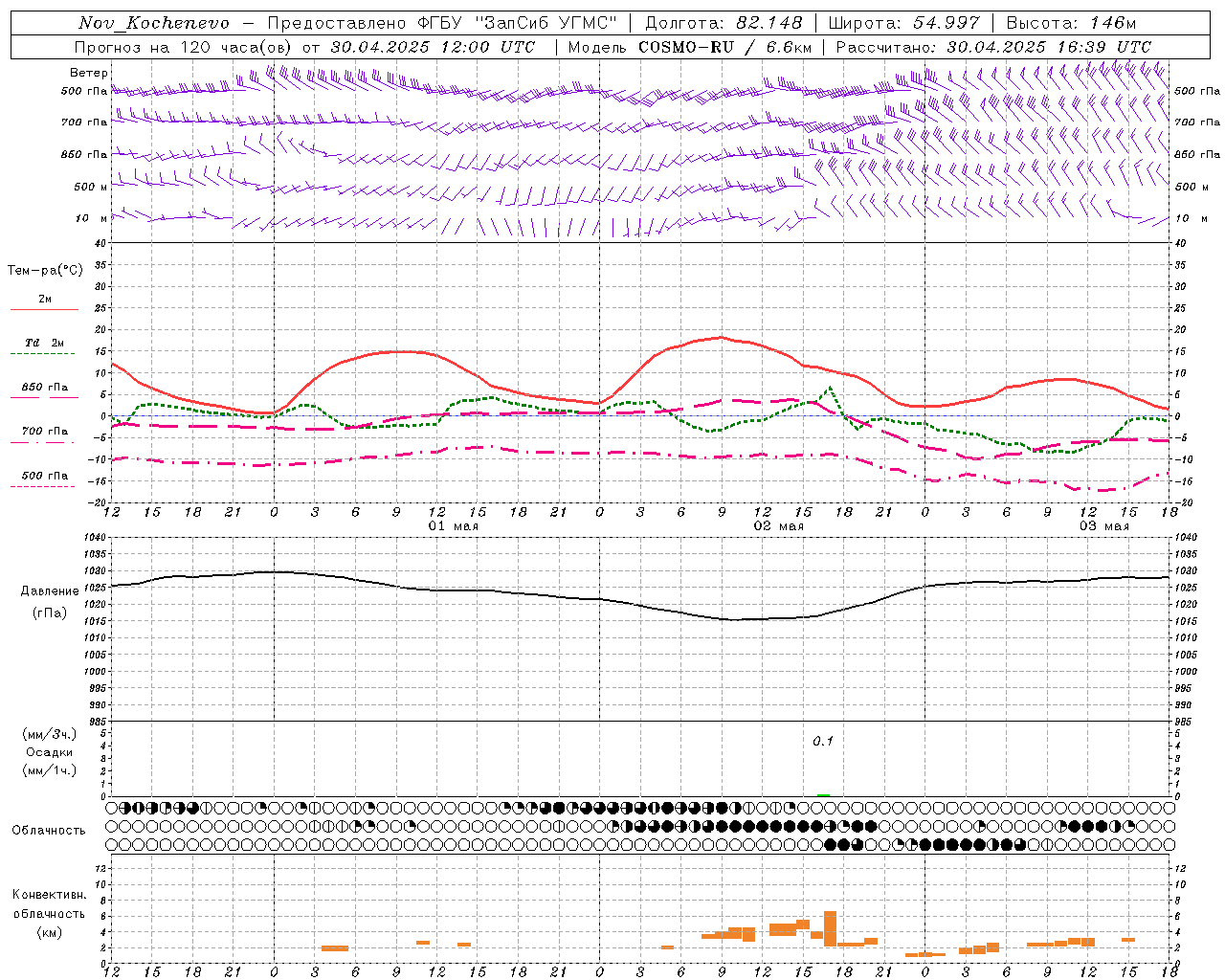Click the Прогноз на 120 часа(ов) text
This screenshot has height=980, width=1225.
coord(184,47)
